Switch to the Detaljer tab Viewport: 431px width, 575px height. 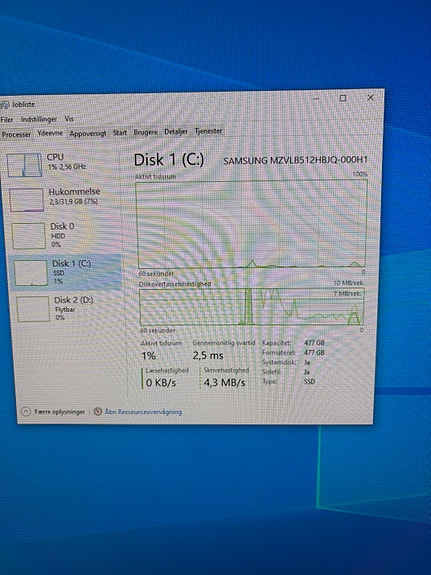click(176, 131)
